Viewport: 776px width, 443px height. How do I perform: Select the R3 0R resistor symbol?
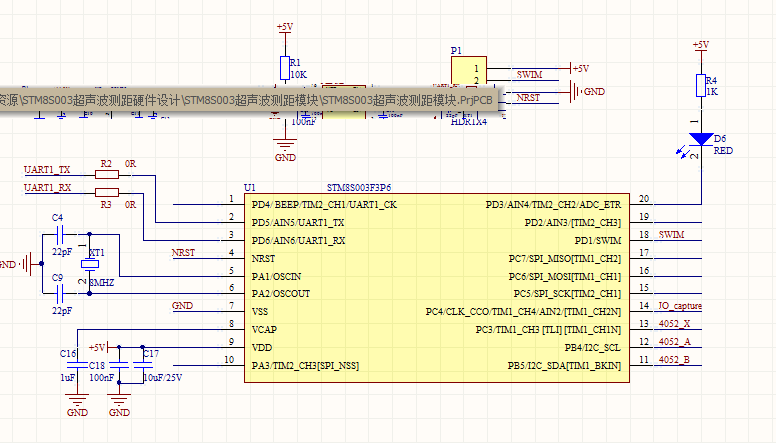(x=107, y=193)
